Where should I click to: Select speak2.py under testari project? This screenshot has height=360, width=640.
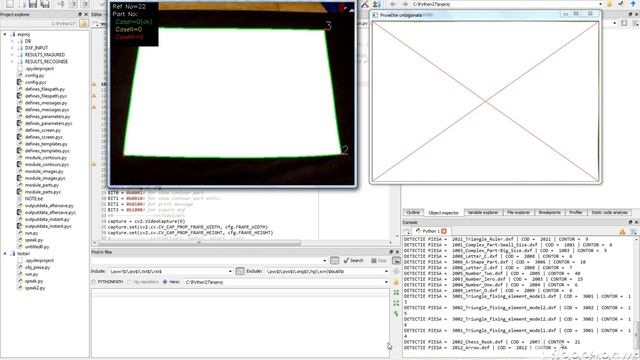[35, 288]
